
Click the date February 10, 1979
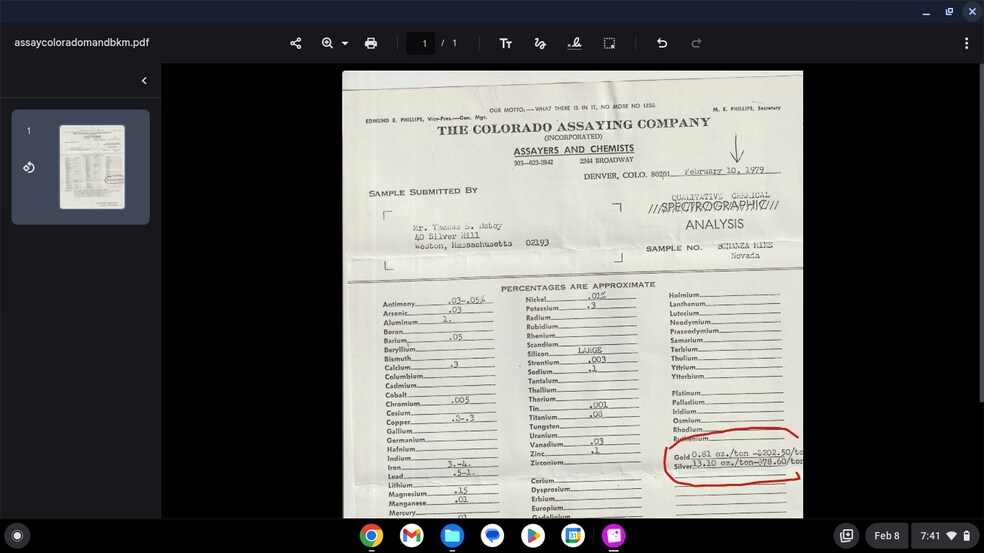pos(724,171)
